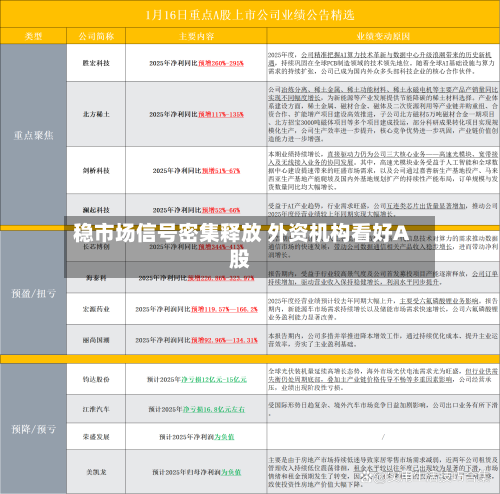Viewport: 500px width, 494px height.
Task: Click the reason paragraph in the 钧达股份 row
Action: pos(383,379)
